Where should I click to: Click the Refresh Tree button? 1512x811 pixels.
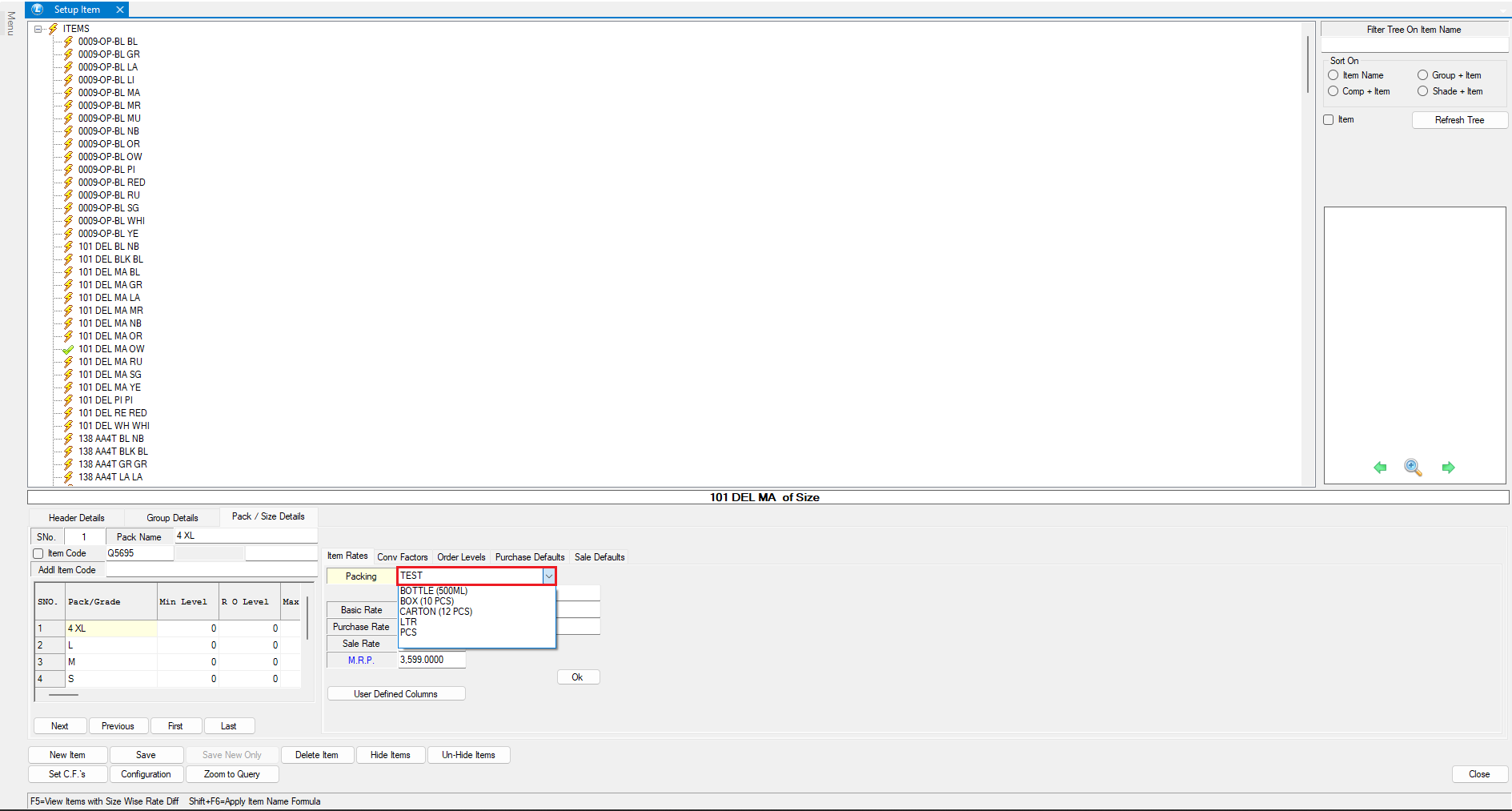1459,120
